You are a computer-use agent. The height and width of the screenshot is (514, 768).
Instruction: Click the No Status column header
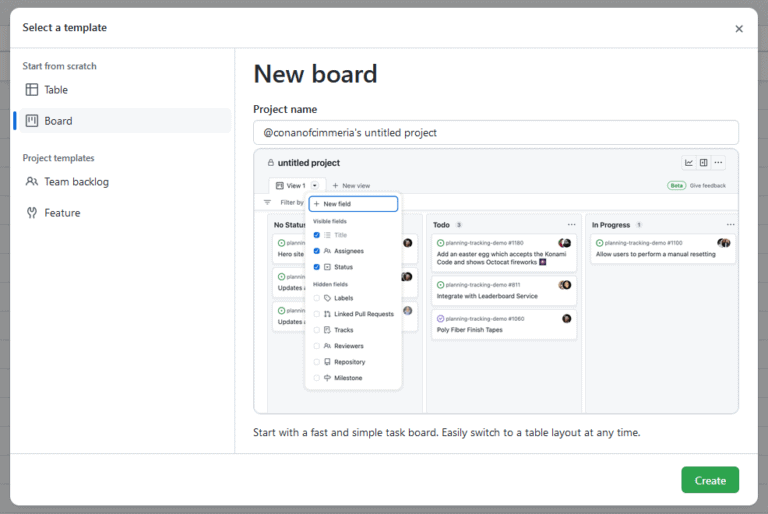[289, 225]
